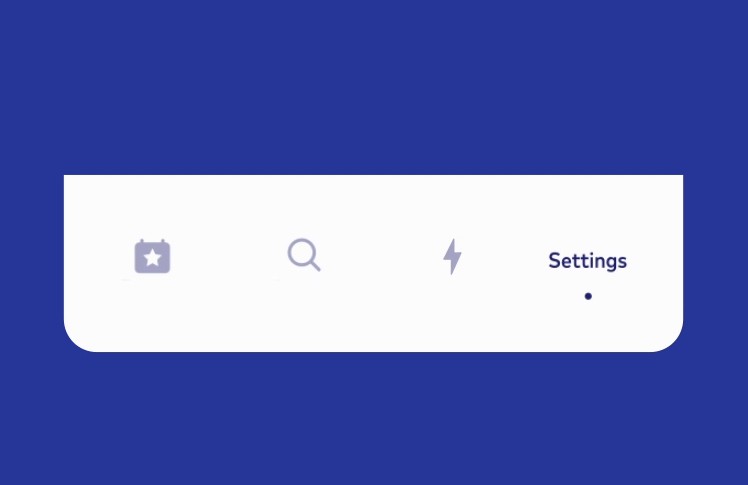Click the lower tip of lightning bolt

tap(451, 270)
